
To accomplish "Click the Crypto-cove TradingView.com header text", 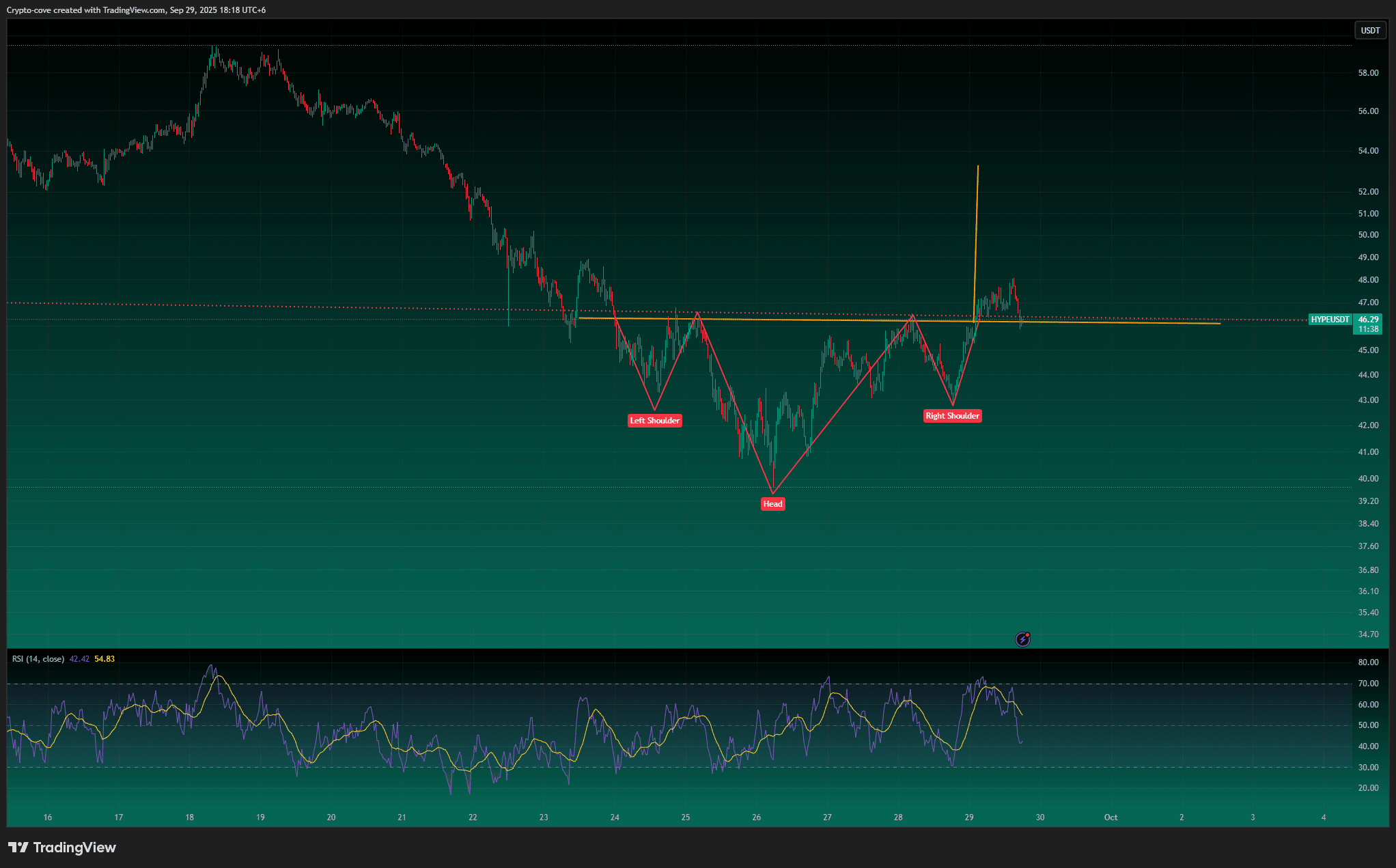I will (x=136, y=10).
